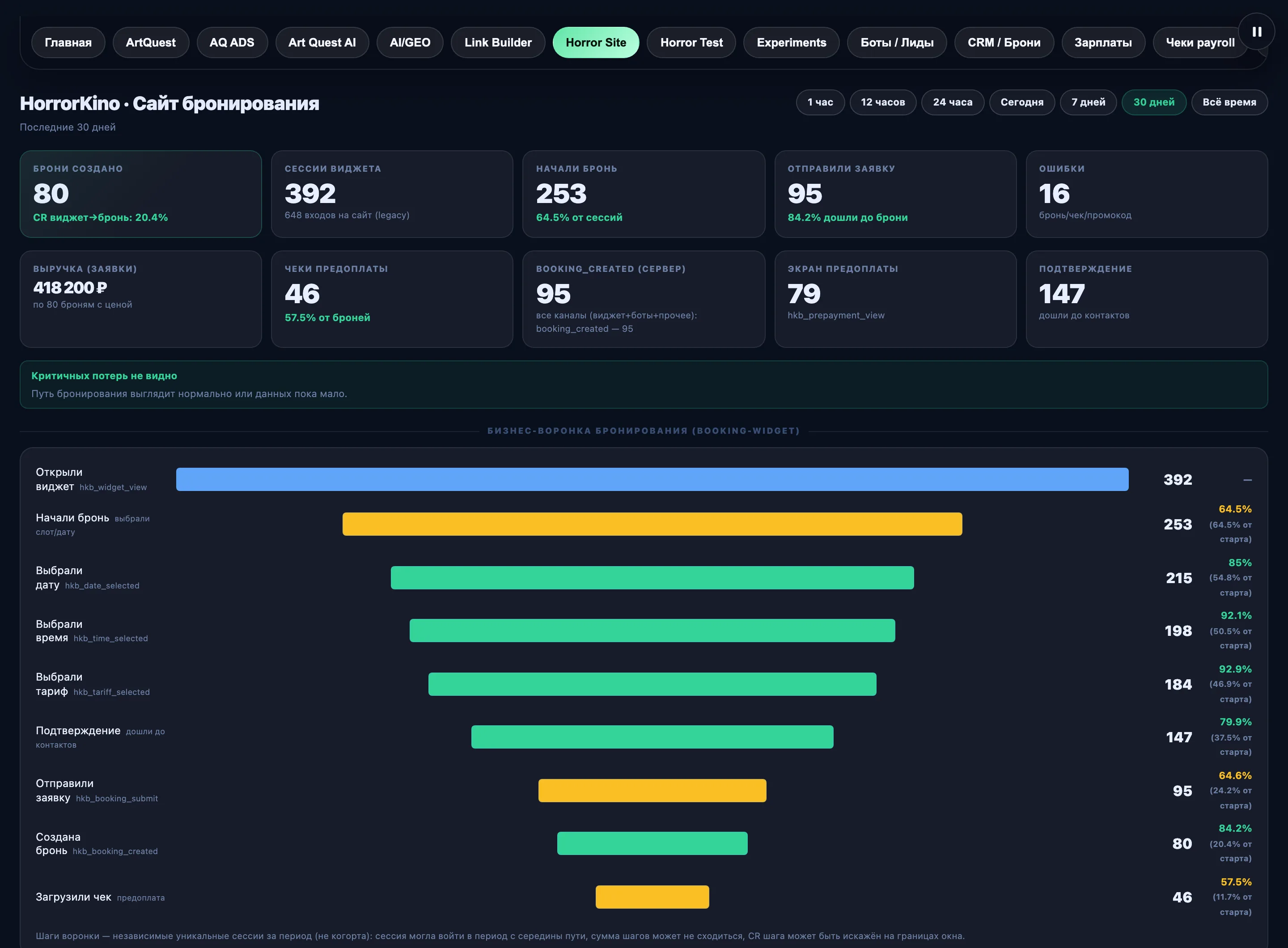Go to the Боты / Лиды tab
Image resolution: width=1288 pixels, height=948 pixels.
897,42
